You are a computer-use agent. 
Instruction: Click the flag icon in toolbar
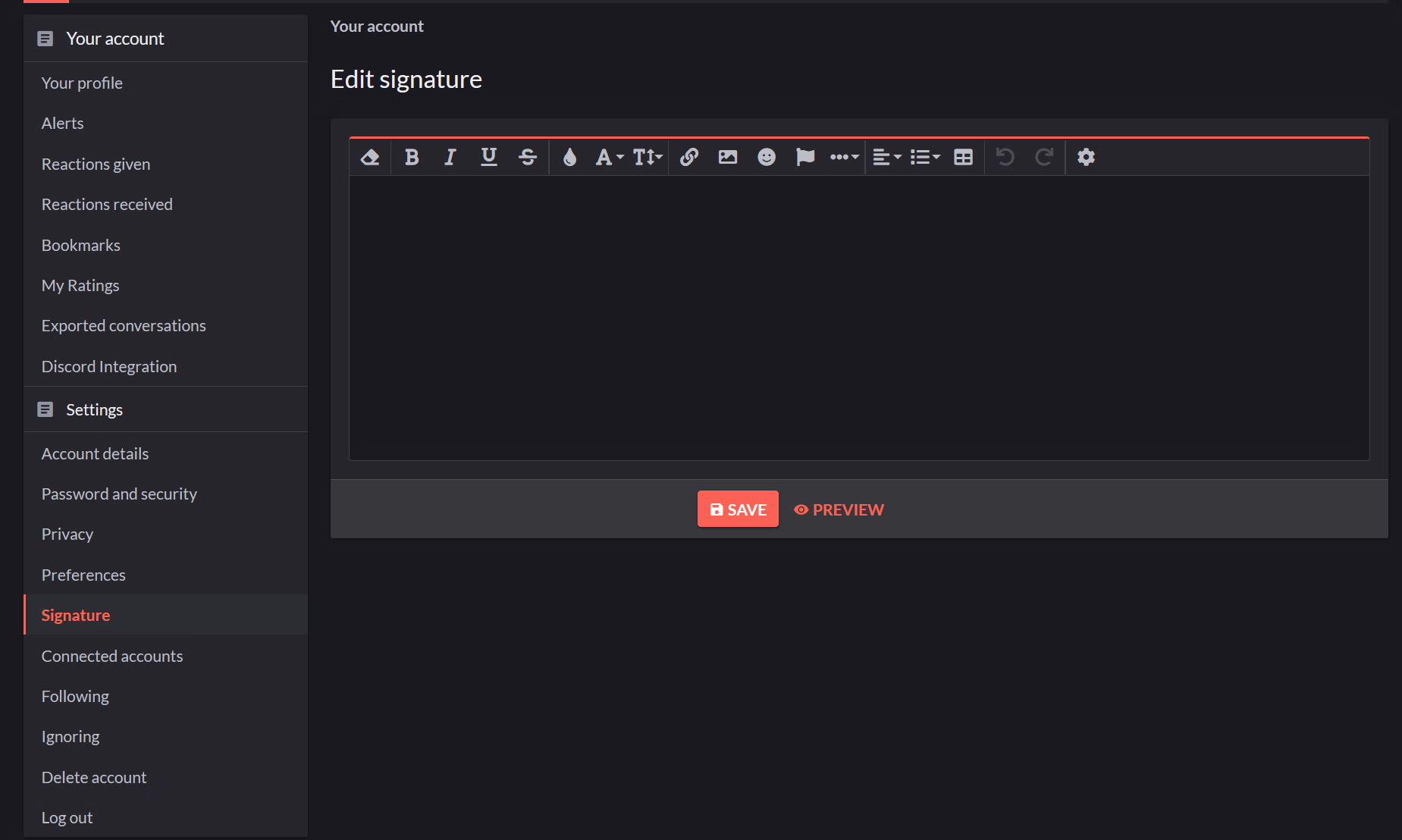click(x=805, y=157)
